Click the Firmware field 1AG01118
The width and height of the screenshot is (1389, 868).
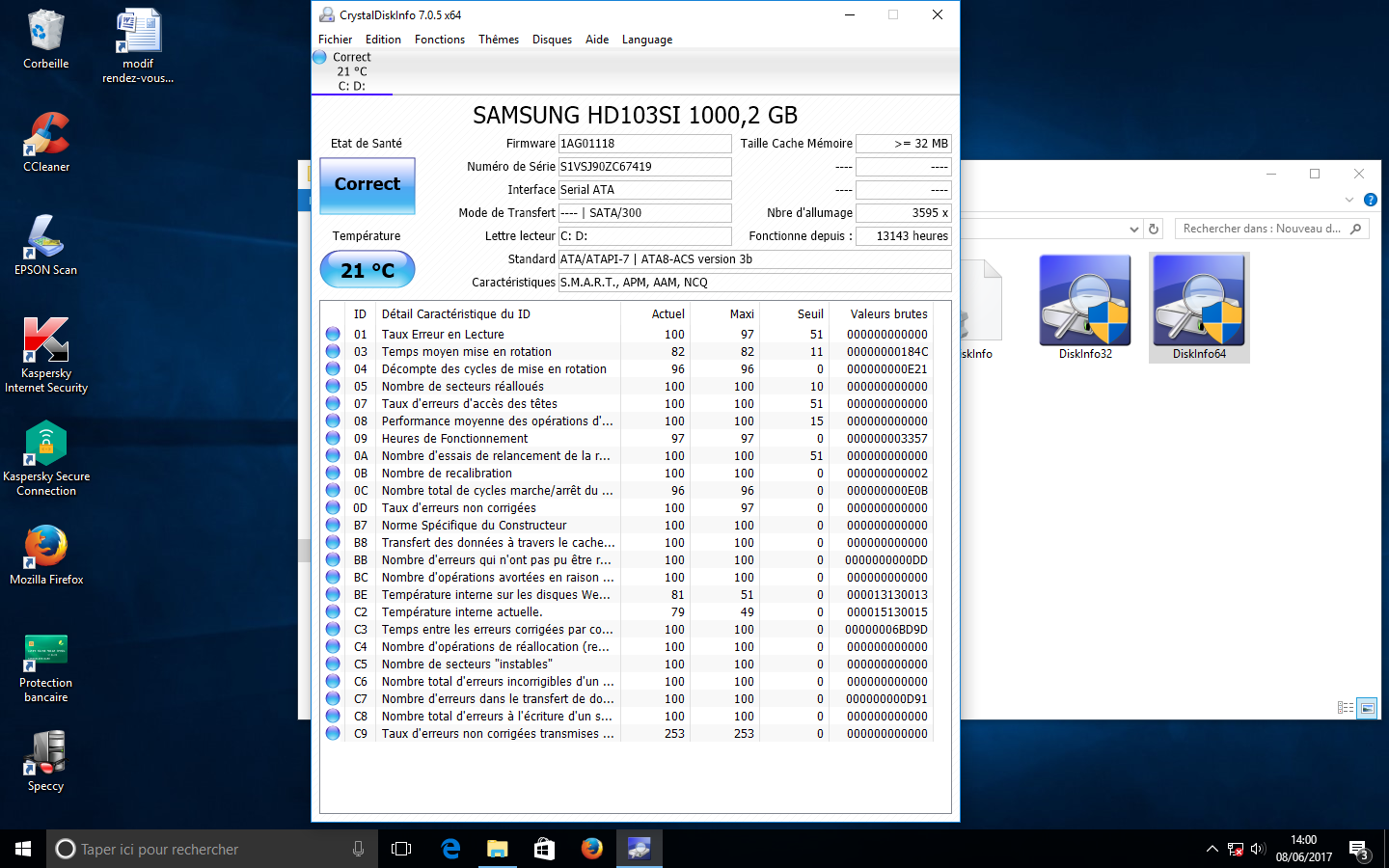tap(644, 144)
